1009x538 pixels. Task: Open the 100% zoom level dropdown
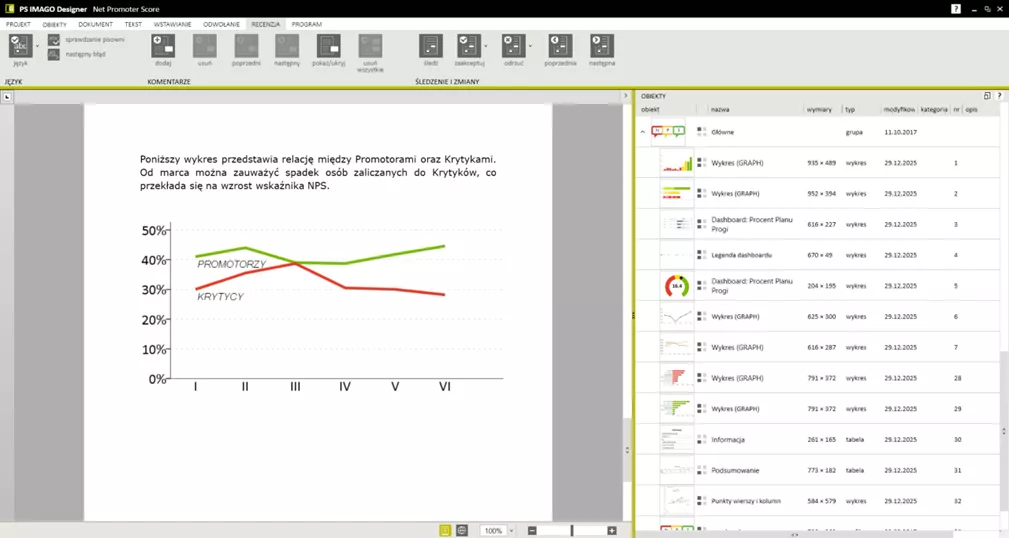click(511, 531)
